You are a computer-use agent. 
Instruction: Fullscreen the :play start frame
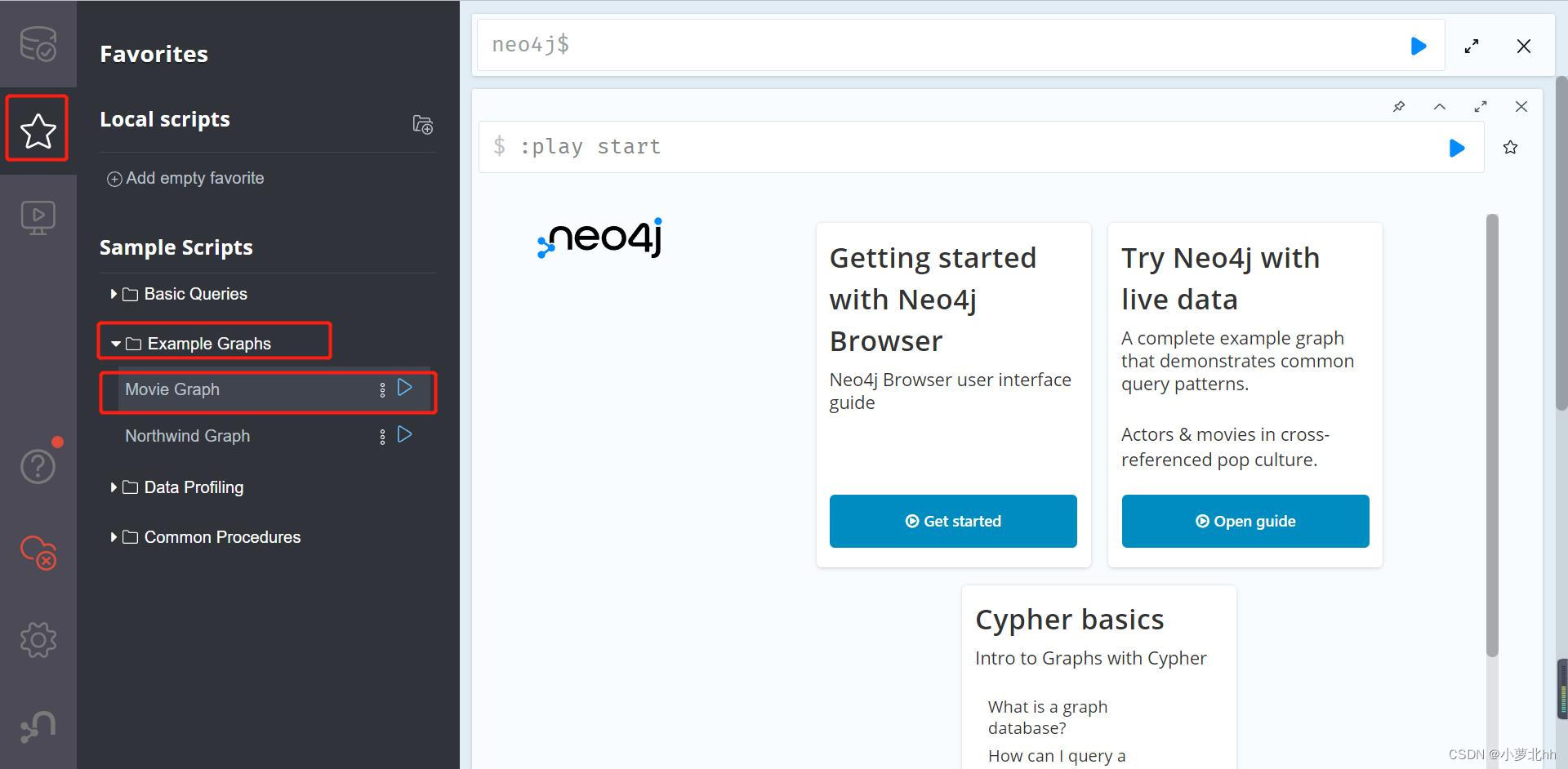(1481, 106)
